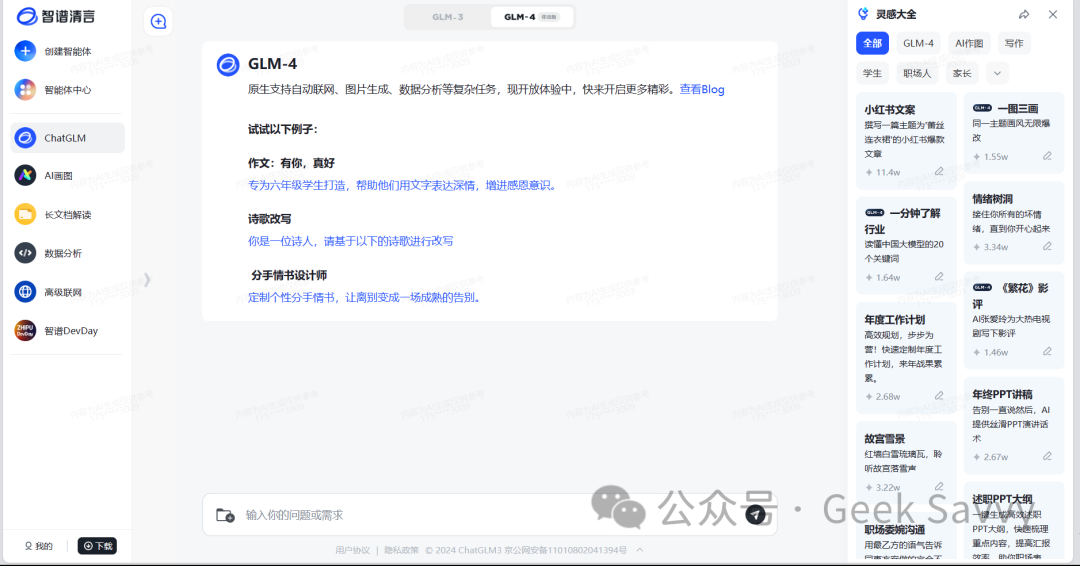Expand footer chevron next to 京公网安备

(x=640, y=549)
